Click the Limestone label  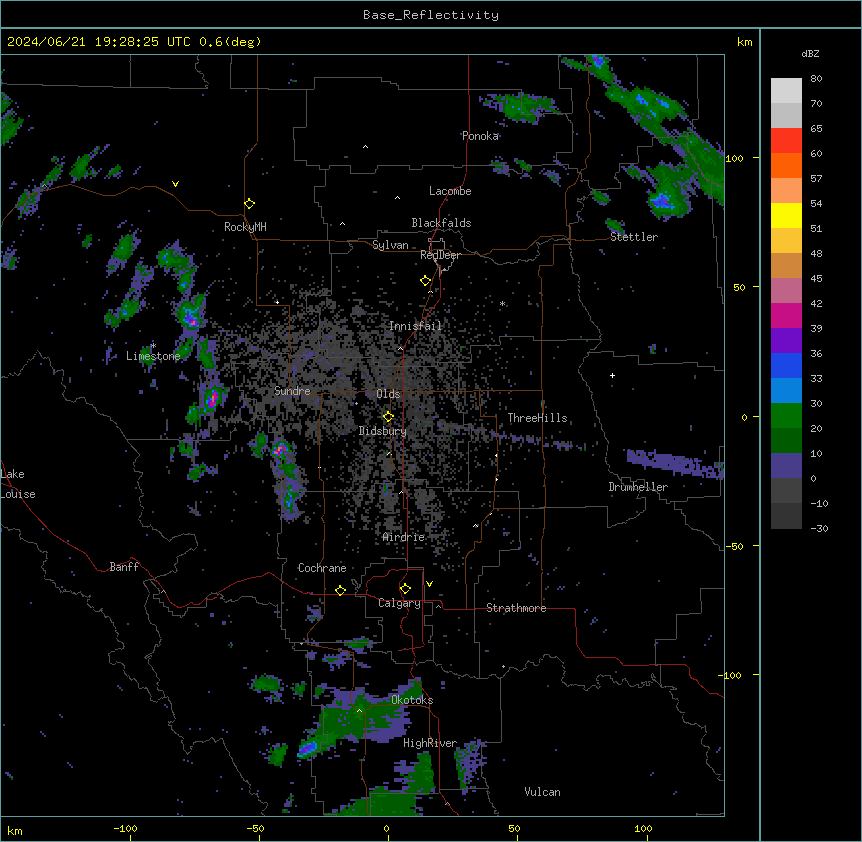point(153,356)
